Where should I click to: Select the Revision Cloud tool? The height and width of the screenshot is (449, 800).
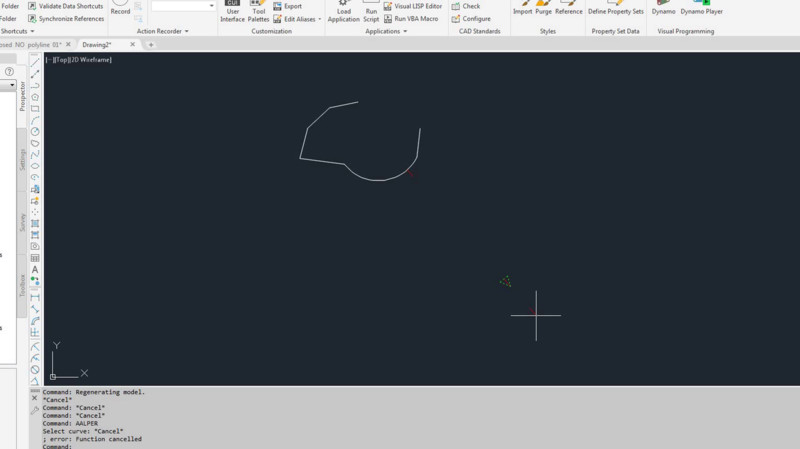[35, 143]
